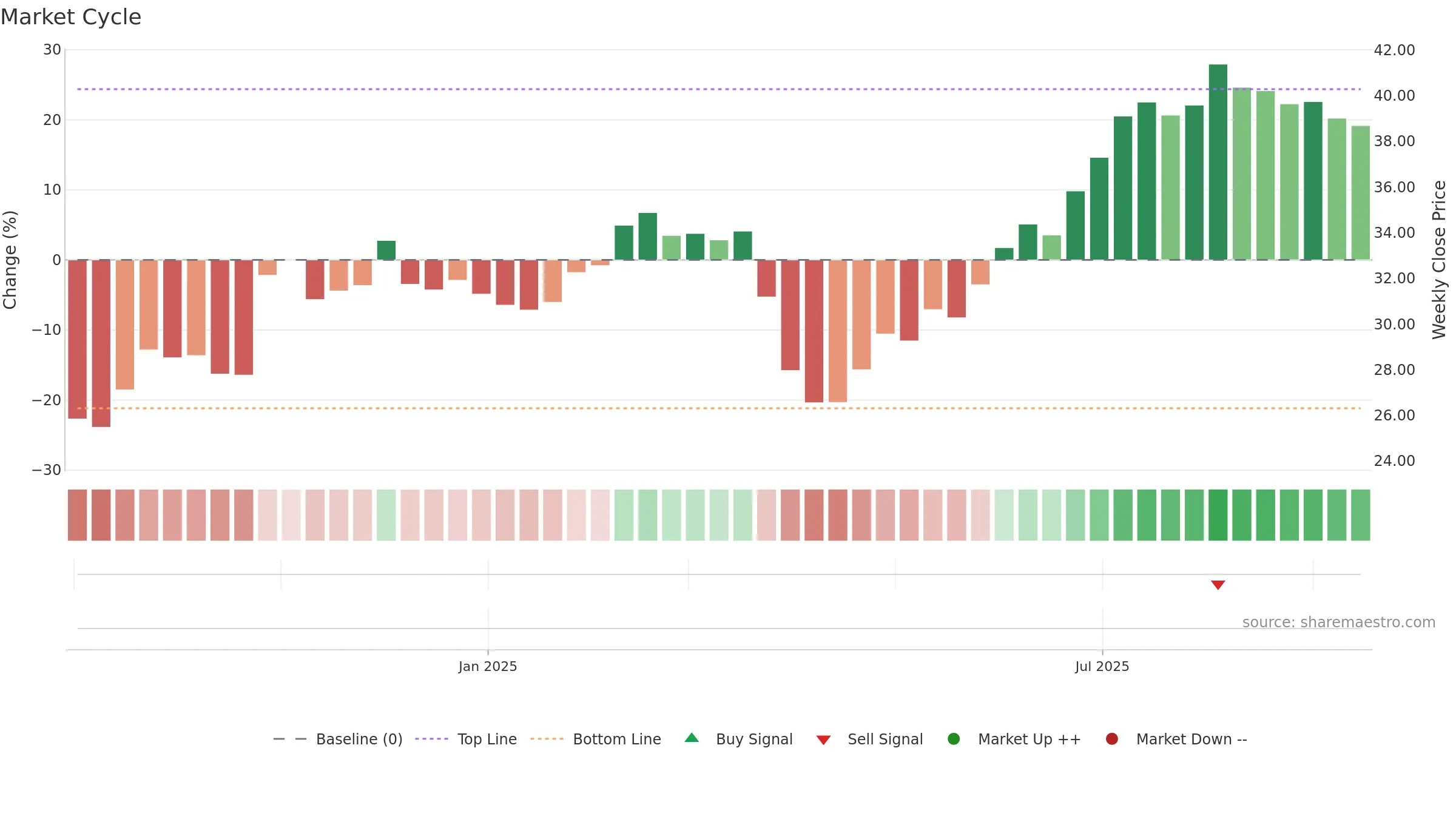The height and width of the screenshot is (819, 1456).
Task: Click the 30 change axis label
Action: click(52, 50)
